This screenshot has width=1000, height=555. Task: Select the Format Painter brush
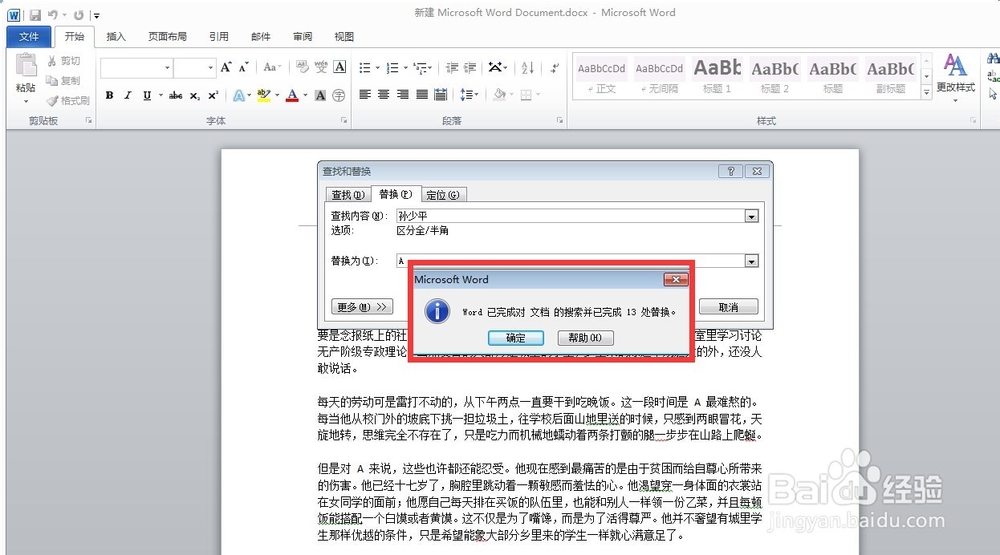[52, 101]
